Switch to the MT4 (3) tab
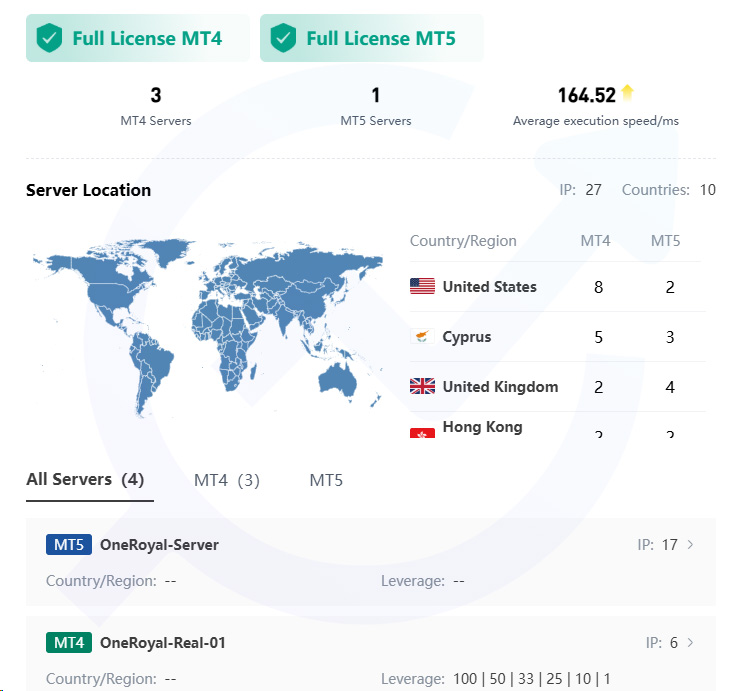This screenshot has width=736, height=691. tap(227, 480)
